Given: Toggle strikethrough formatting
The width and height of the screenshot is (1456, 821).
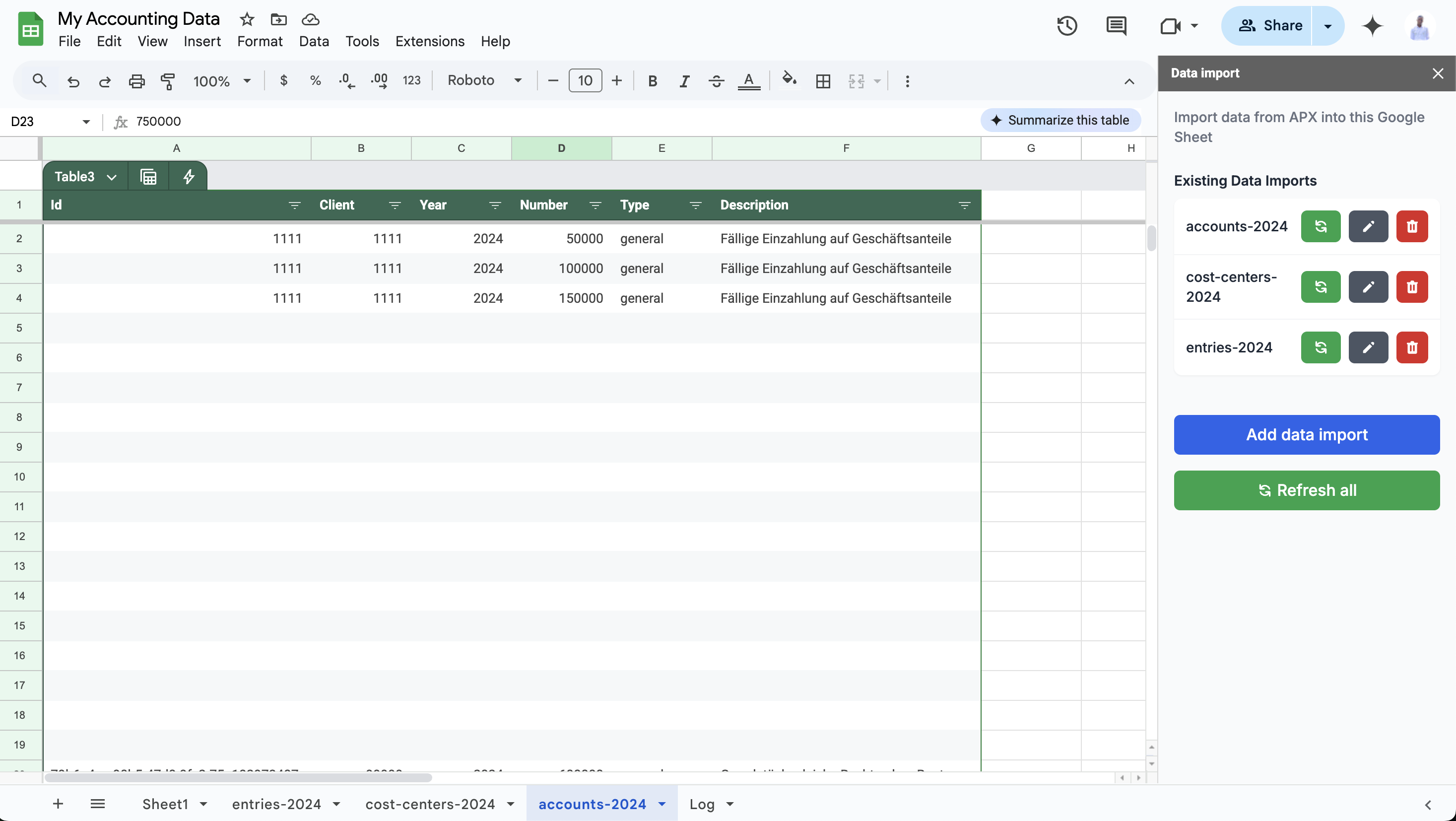Looking at the screenshot, I should (x=716, y=81).
